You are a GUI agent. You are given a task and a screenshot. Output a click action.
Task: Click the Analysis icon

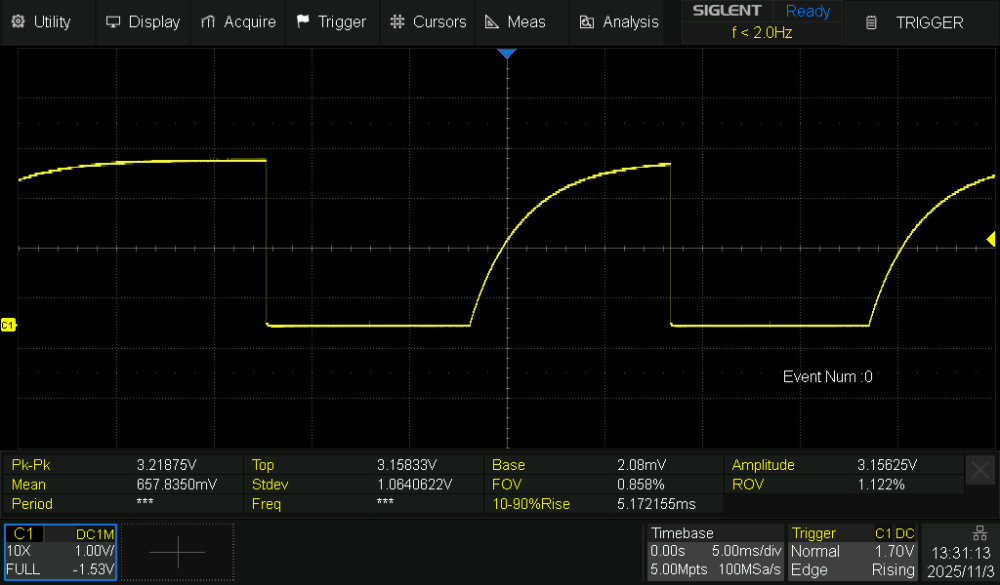tap(585, 22)
